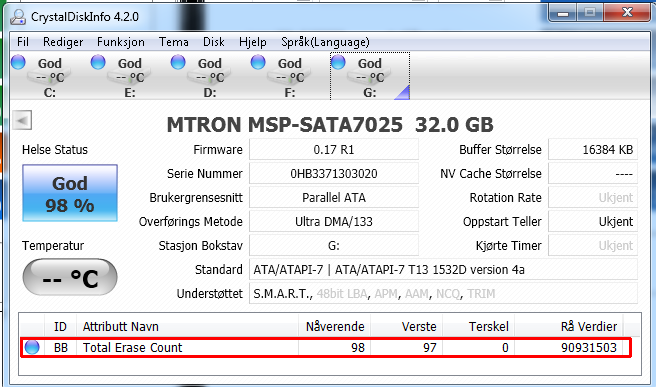This screenshot has width=656, height=387.
Task: Click the Nåverende column header
Action: click(x=334, y=326)
